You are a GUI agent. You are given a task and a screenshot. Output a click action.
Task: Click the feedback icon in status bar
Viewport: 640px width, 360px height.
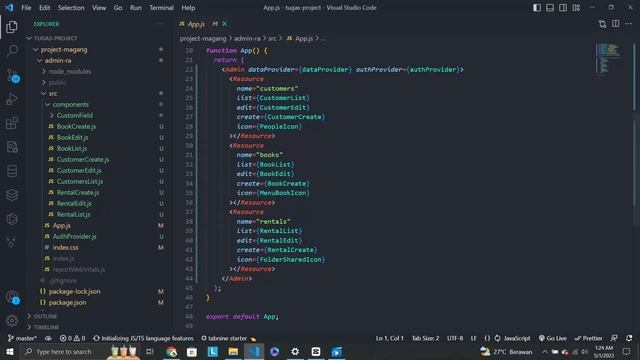[x=614, y=338]
